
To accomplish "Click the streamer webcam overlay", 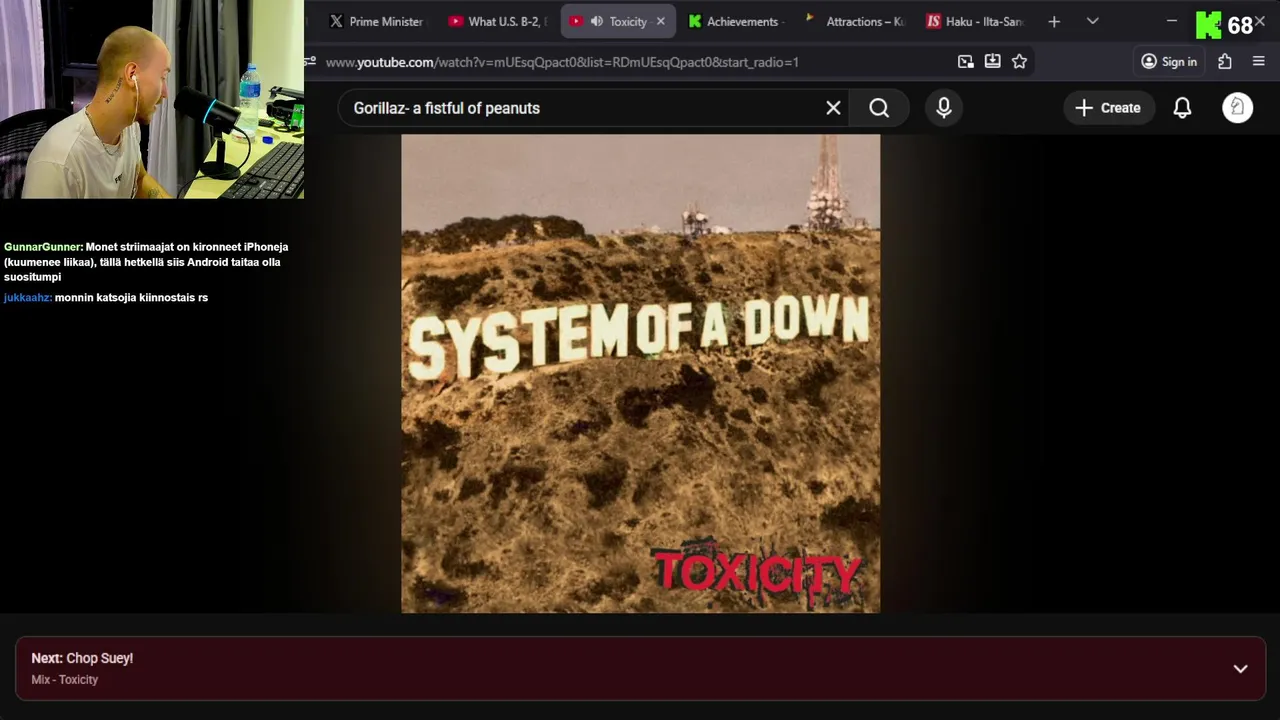I will pyautogui.click(x=152, y=99).
